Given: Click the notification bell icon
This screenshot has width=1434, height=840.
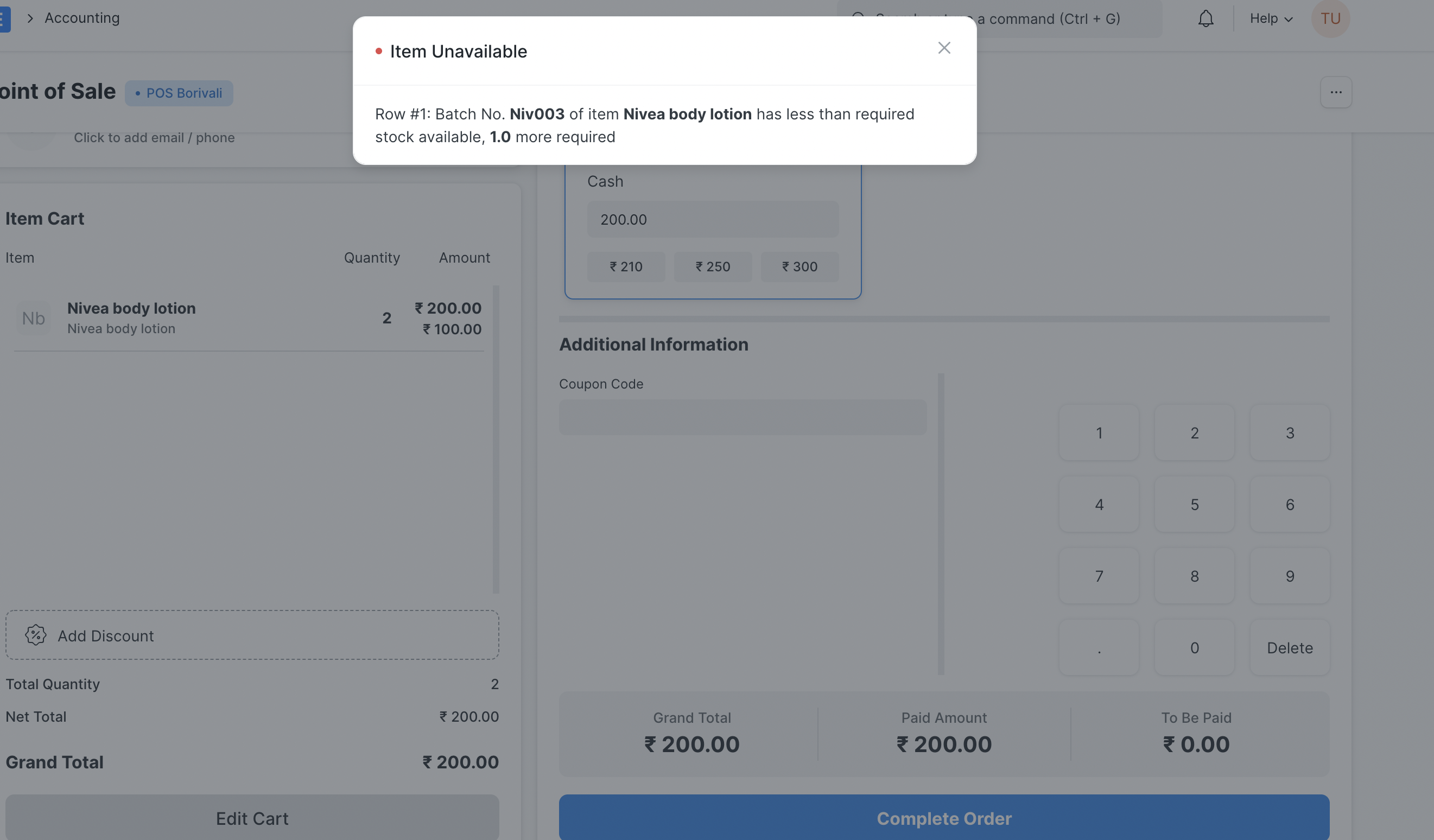Looking at the screenshot, I should 1206,18.
